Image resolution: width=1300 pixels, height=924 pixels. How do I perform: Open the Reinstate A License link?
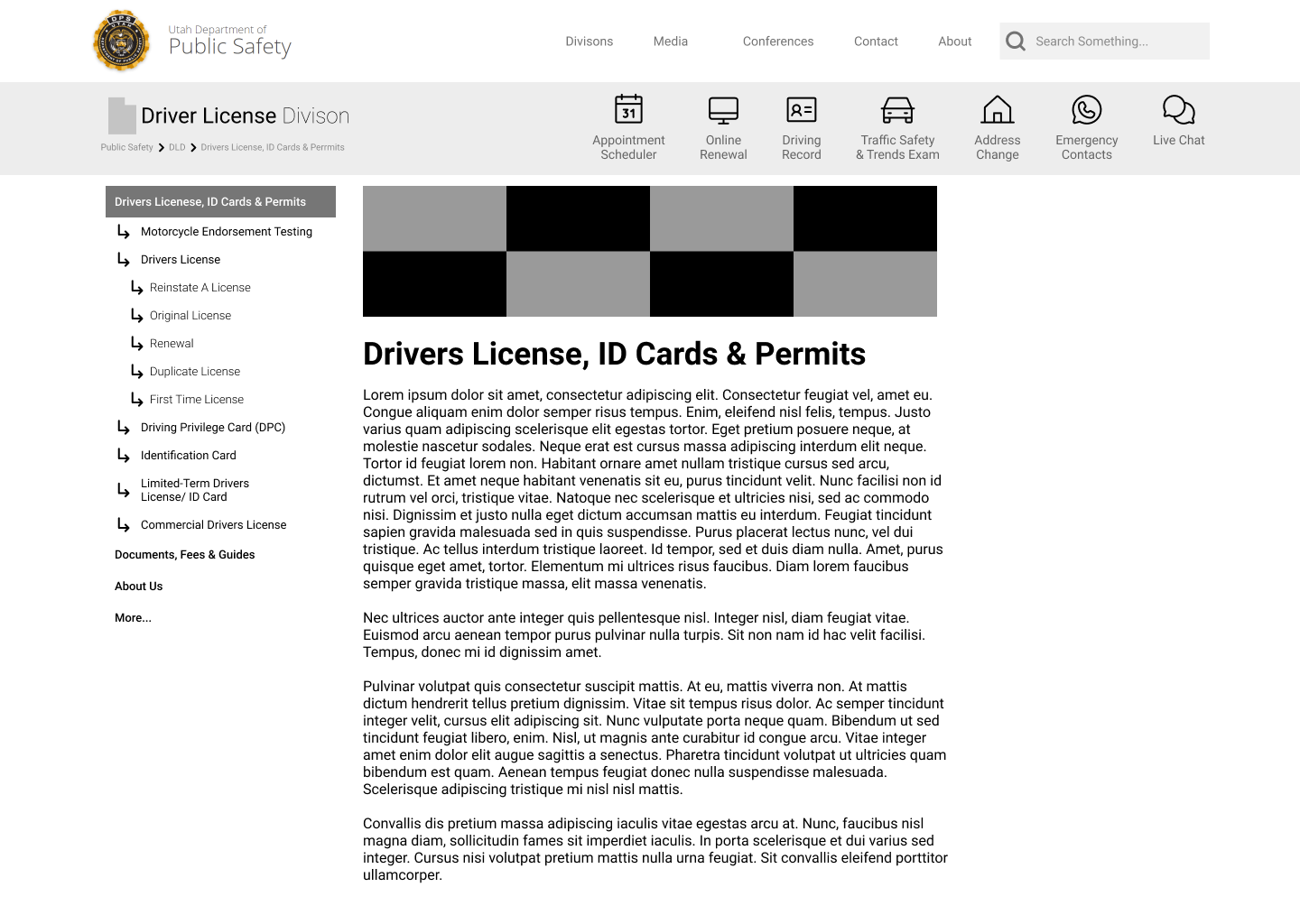pos(200,288)
